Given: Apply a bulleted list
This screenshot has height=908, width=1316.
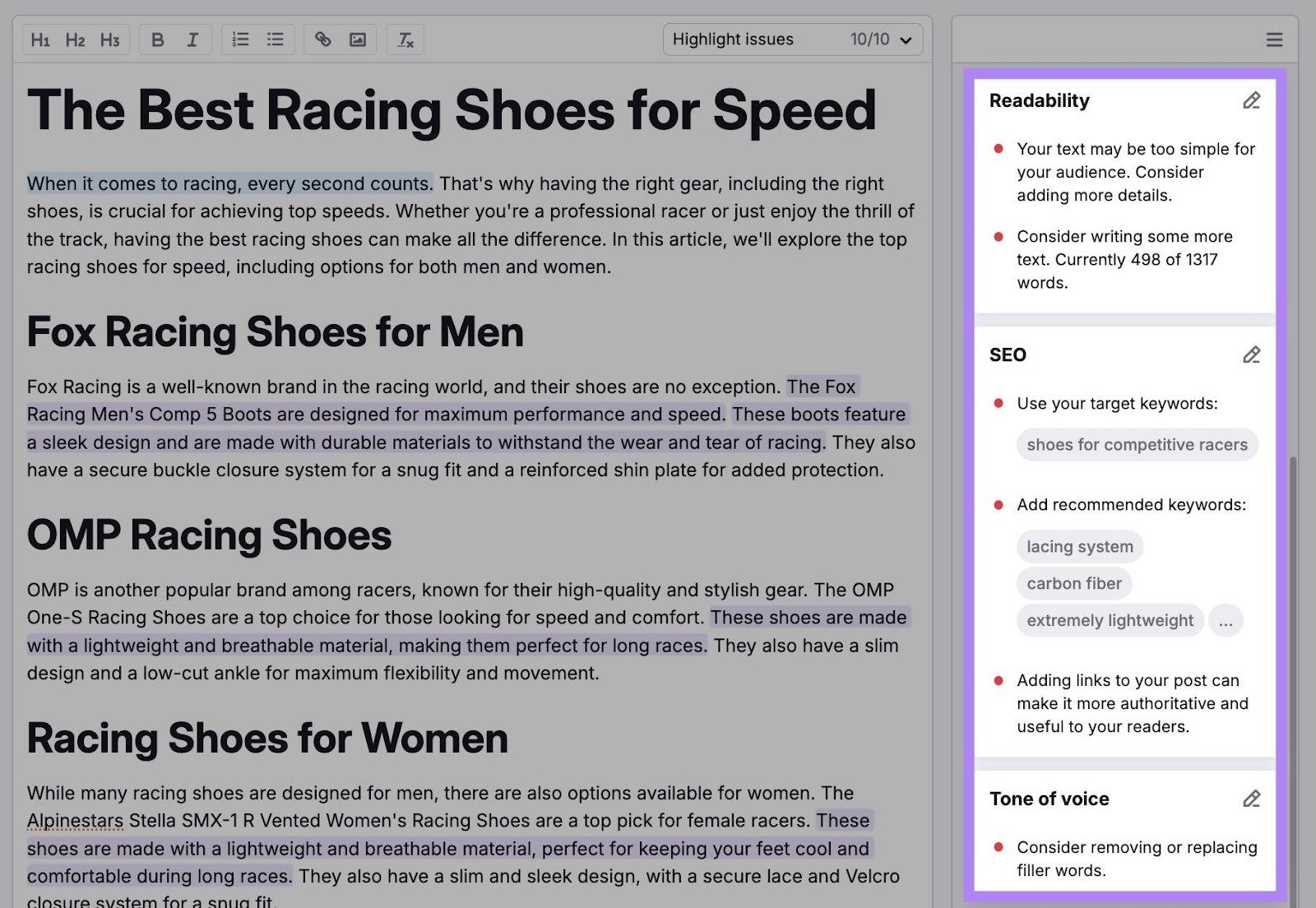Looking at the screenshot, I should 275,39.
